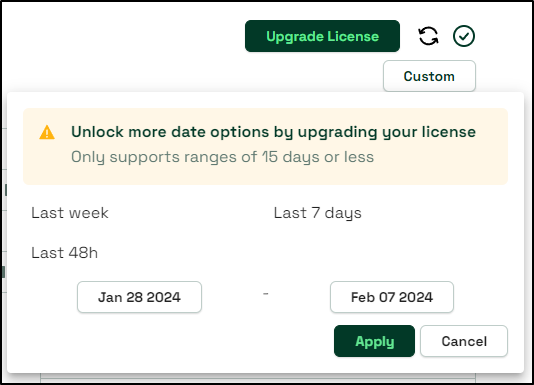
Task: Cancel the date range selection
Action: (464, 341)
